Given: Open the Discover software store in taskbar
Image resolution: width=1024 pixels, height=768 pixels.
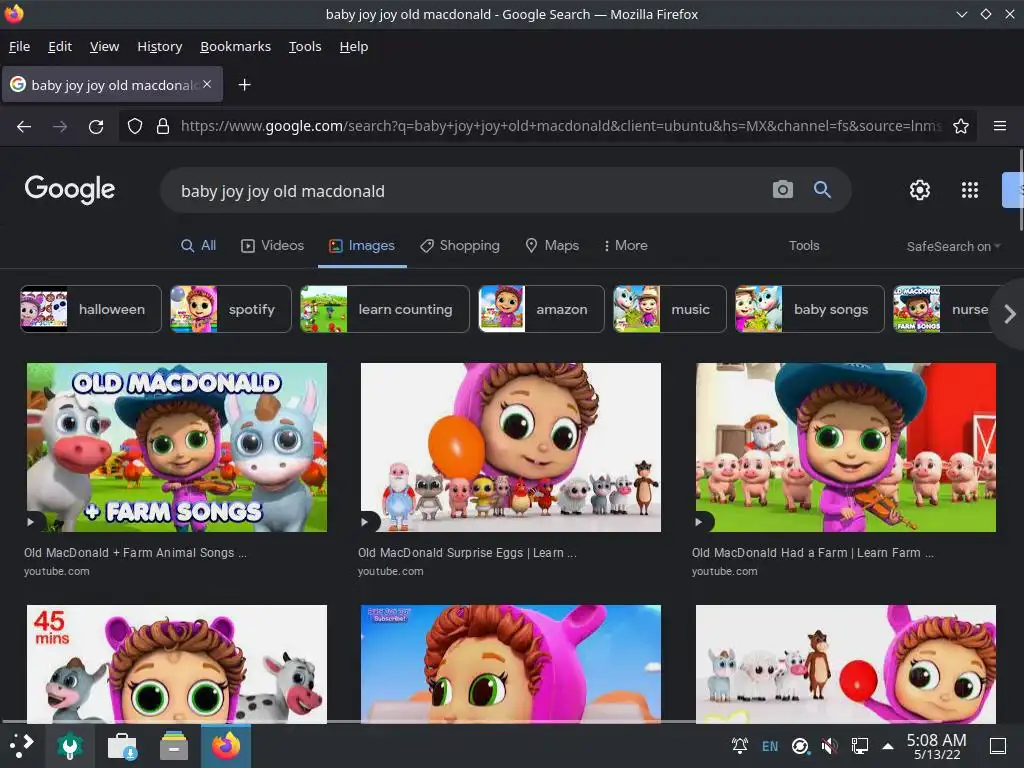Looking at the screenshot, I should pos(122,745).
